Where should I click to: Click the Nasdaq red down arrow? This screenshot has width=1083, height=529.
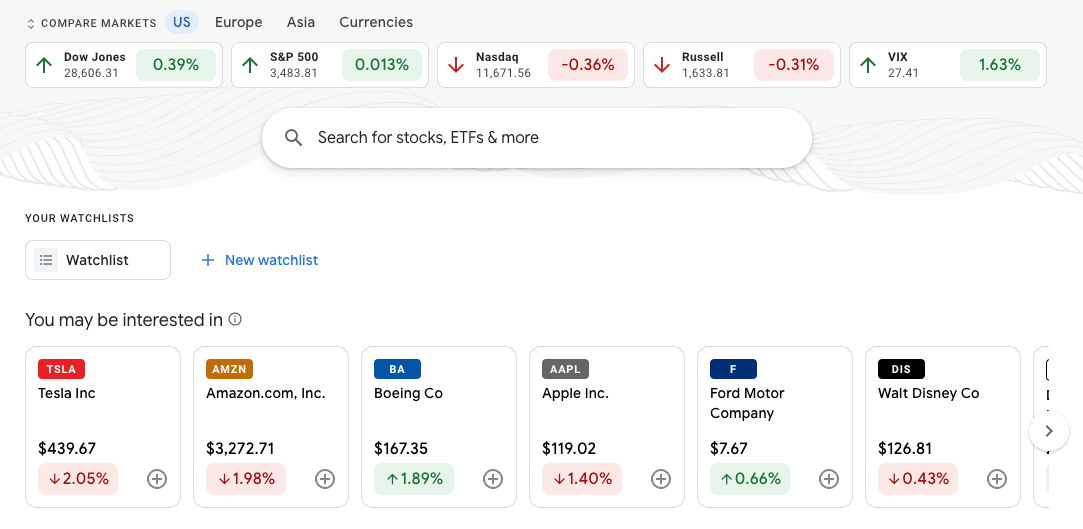[456, 65]
